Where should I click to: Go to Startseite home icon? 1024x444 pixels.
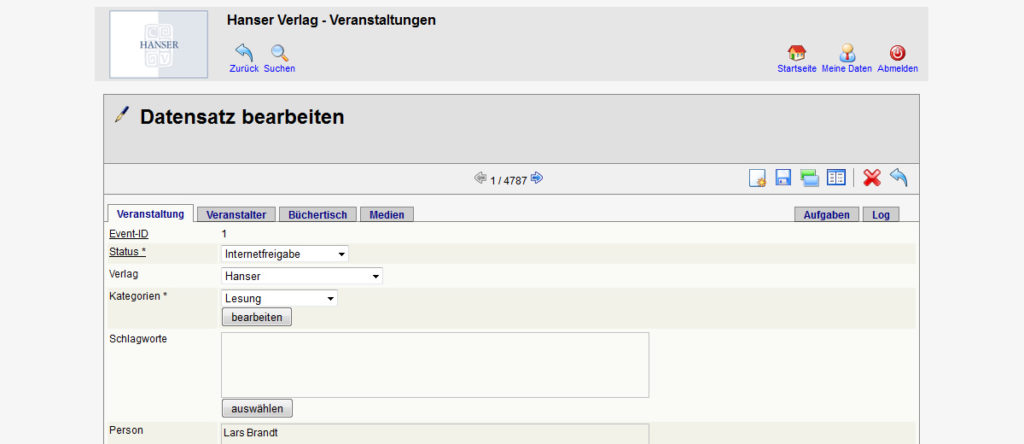point(796,53)
